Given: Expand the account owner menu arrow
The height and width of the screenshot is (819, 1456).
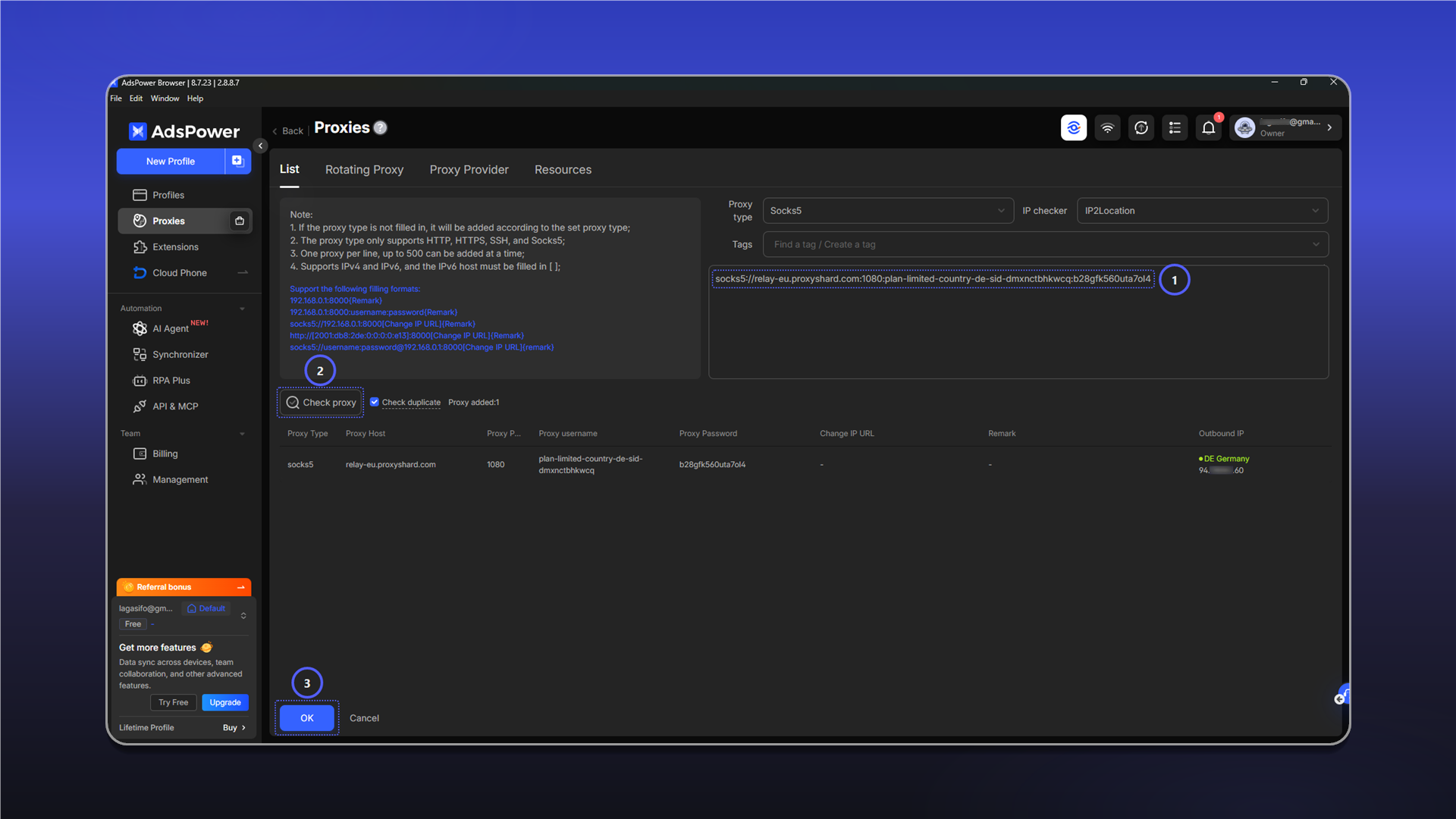Looking at the screenshot, I should click(1329, 127).
